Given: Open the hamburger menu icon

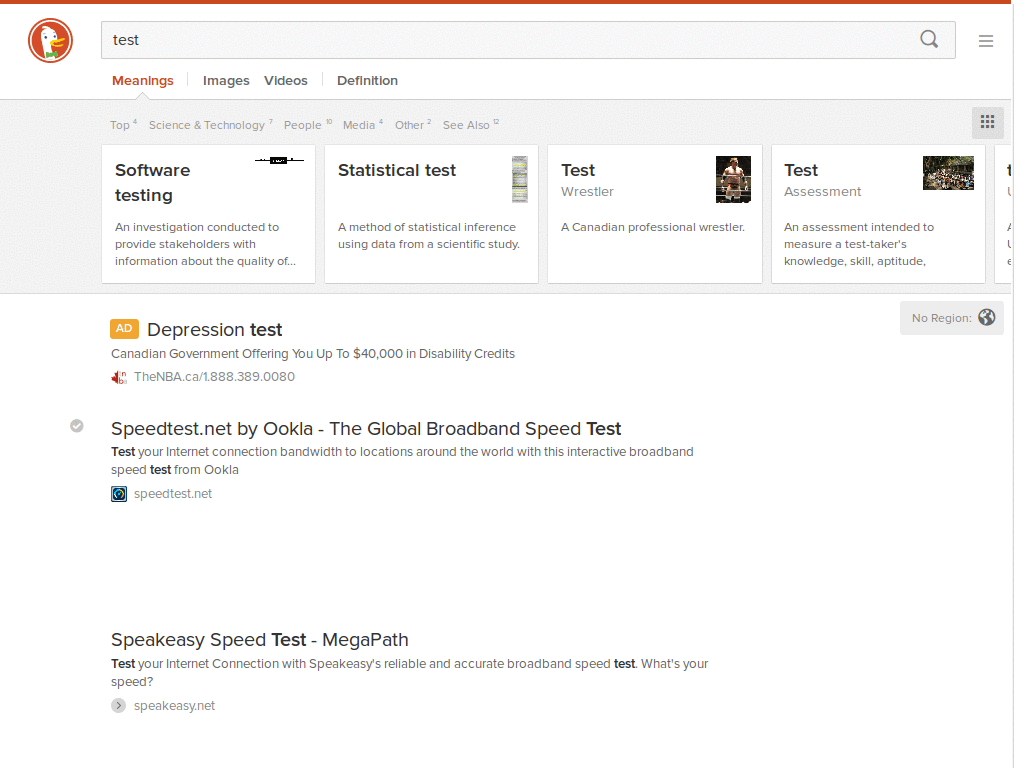Looking at the screenshot, I should 985,41.
